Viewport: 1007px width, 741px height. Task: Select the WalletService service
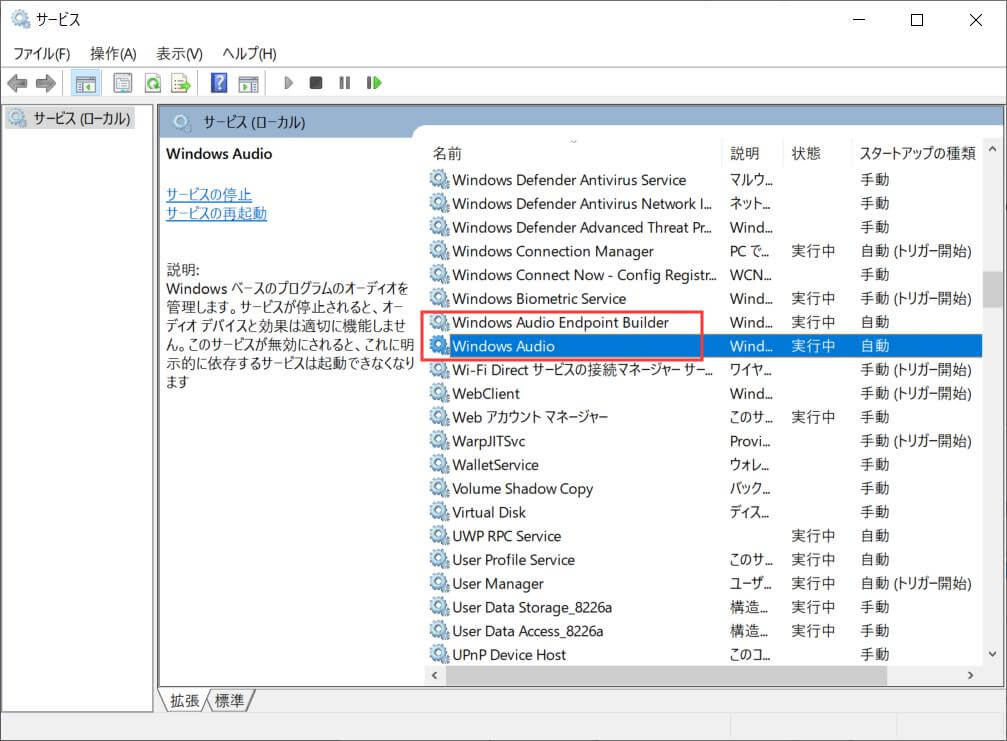495,465
